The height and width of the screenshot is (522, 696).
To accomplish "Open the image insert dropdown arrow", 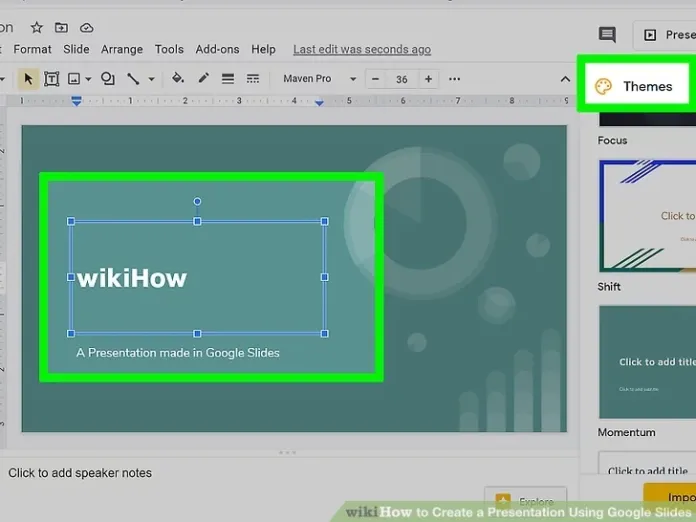I will 89,79.
